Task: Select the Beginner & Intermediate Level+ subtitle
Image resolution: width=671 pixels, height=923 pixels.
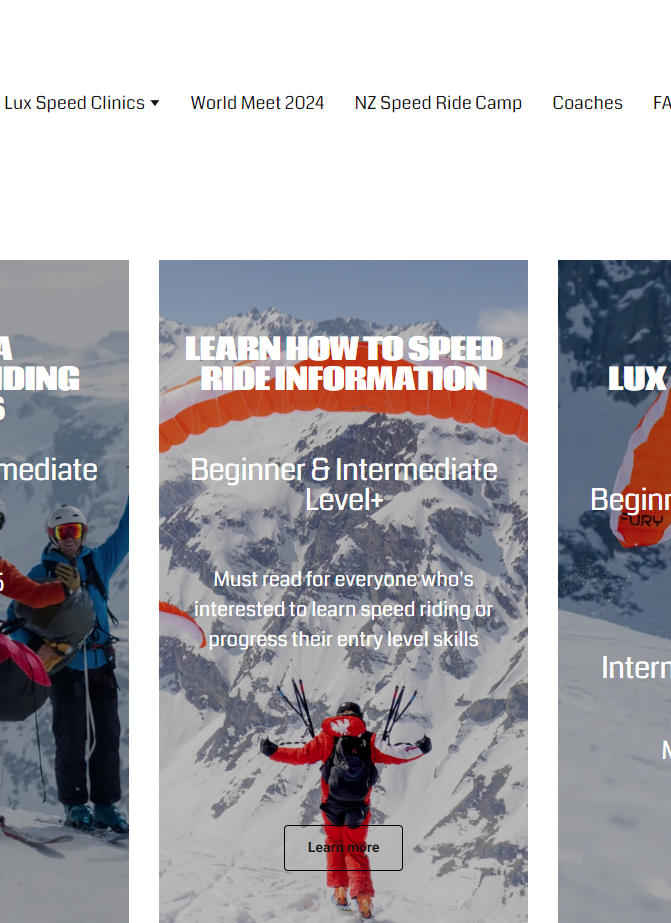Action: click(x=344, y=485)
